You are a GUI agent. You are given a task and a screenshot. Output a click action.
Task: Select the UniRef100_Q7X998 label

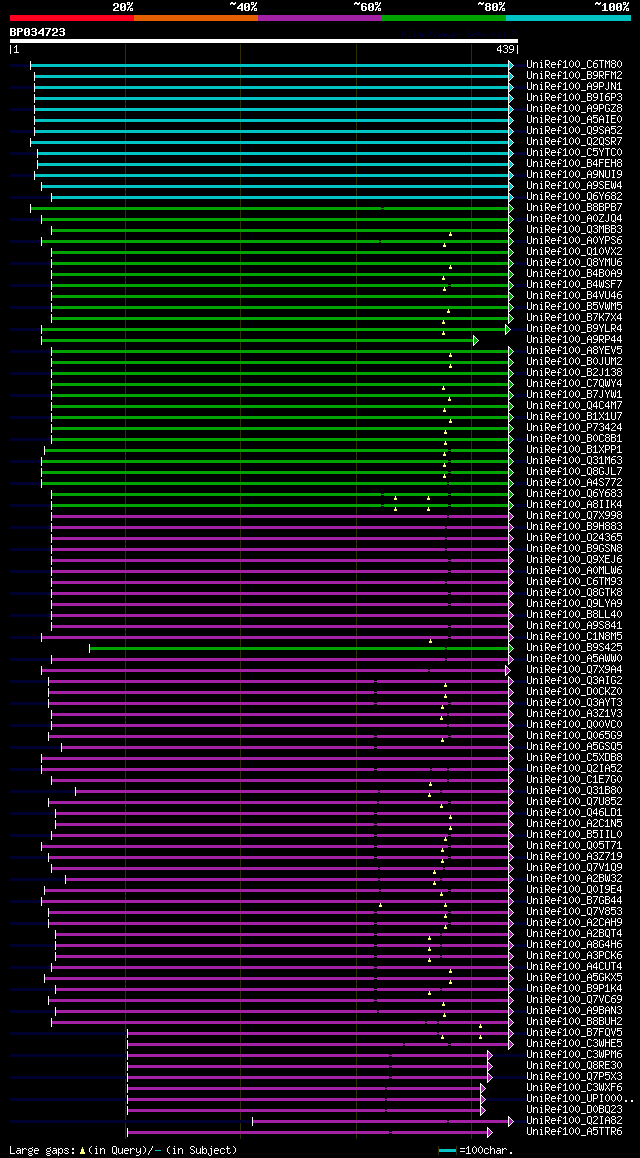(574, 515)
